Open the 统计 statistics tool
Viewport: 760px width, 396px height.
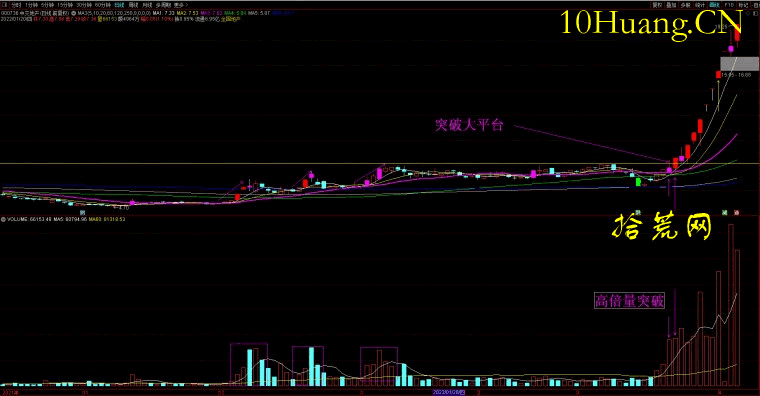coord(700,5)
